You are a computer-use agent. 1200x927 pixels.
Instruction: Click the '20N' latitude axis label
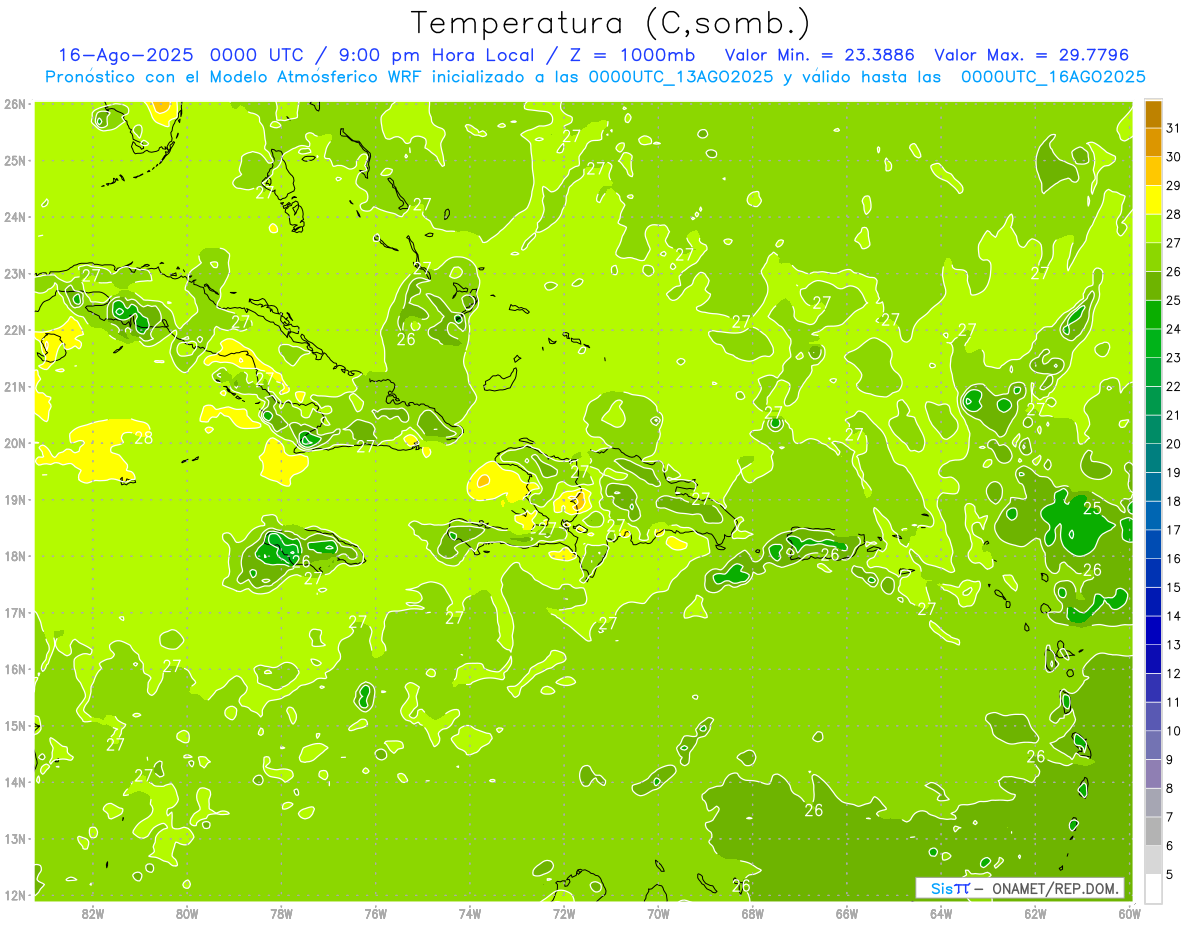[14, 443]
